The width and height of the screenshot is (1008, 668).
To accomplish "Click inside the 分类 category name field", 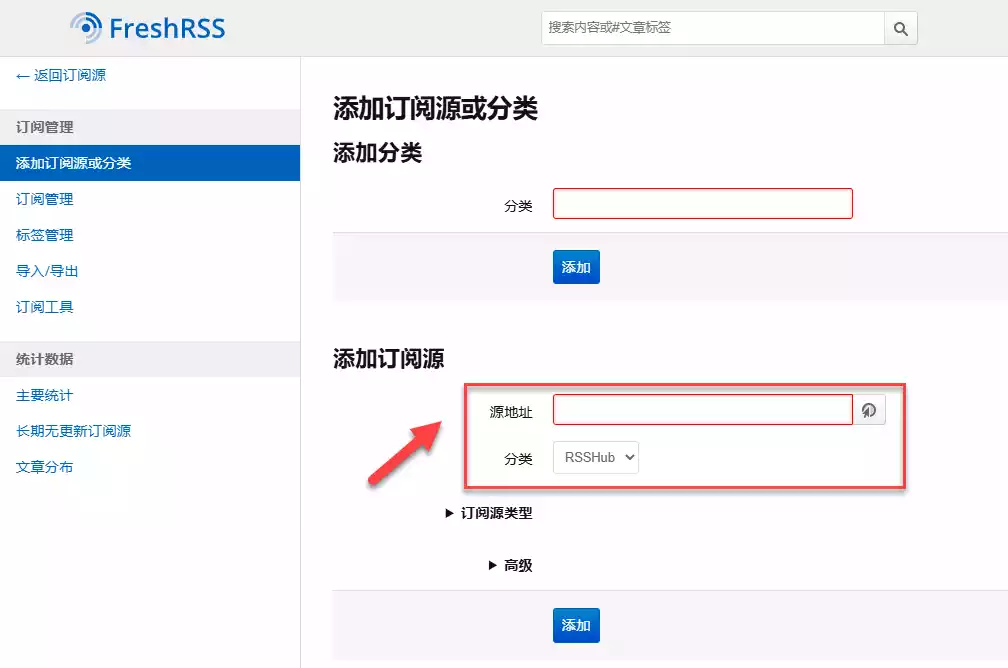I will pyautogui.click(x=700, y=203).
